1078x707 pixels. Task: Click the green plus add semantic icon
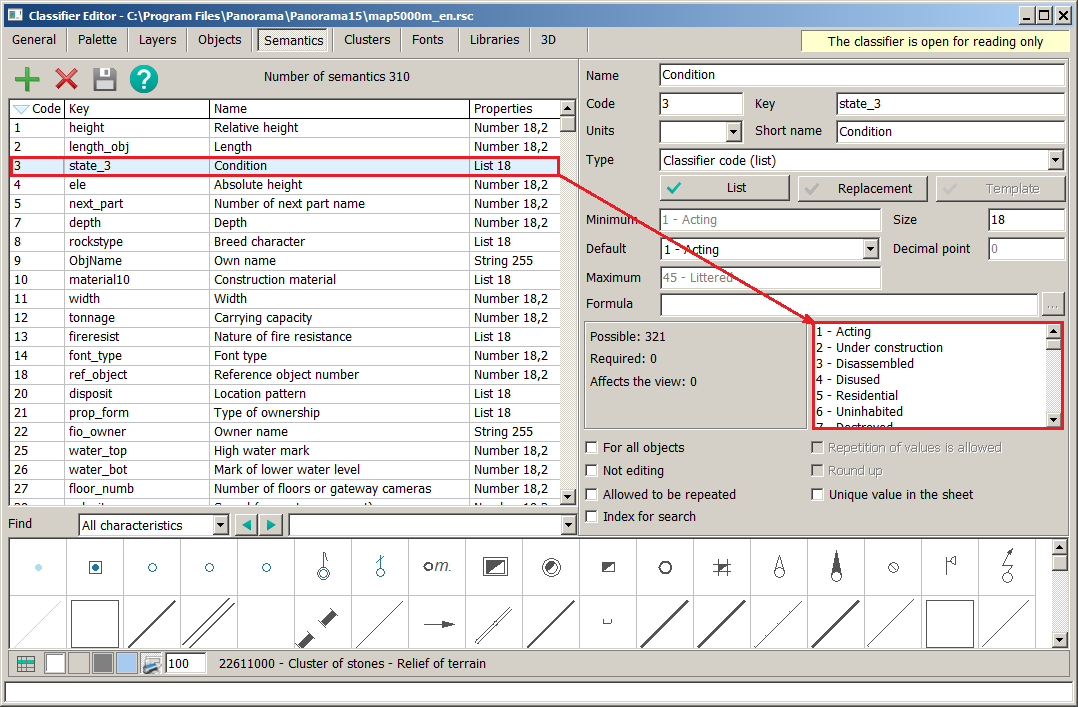[27, 79]
